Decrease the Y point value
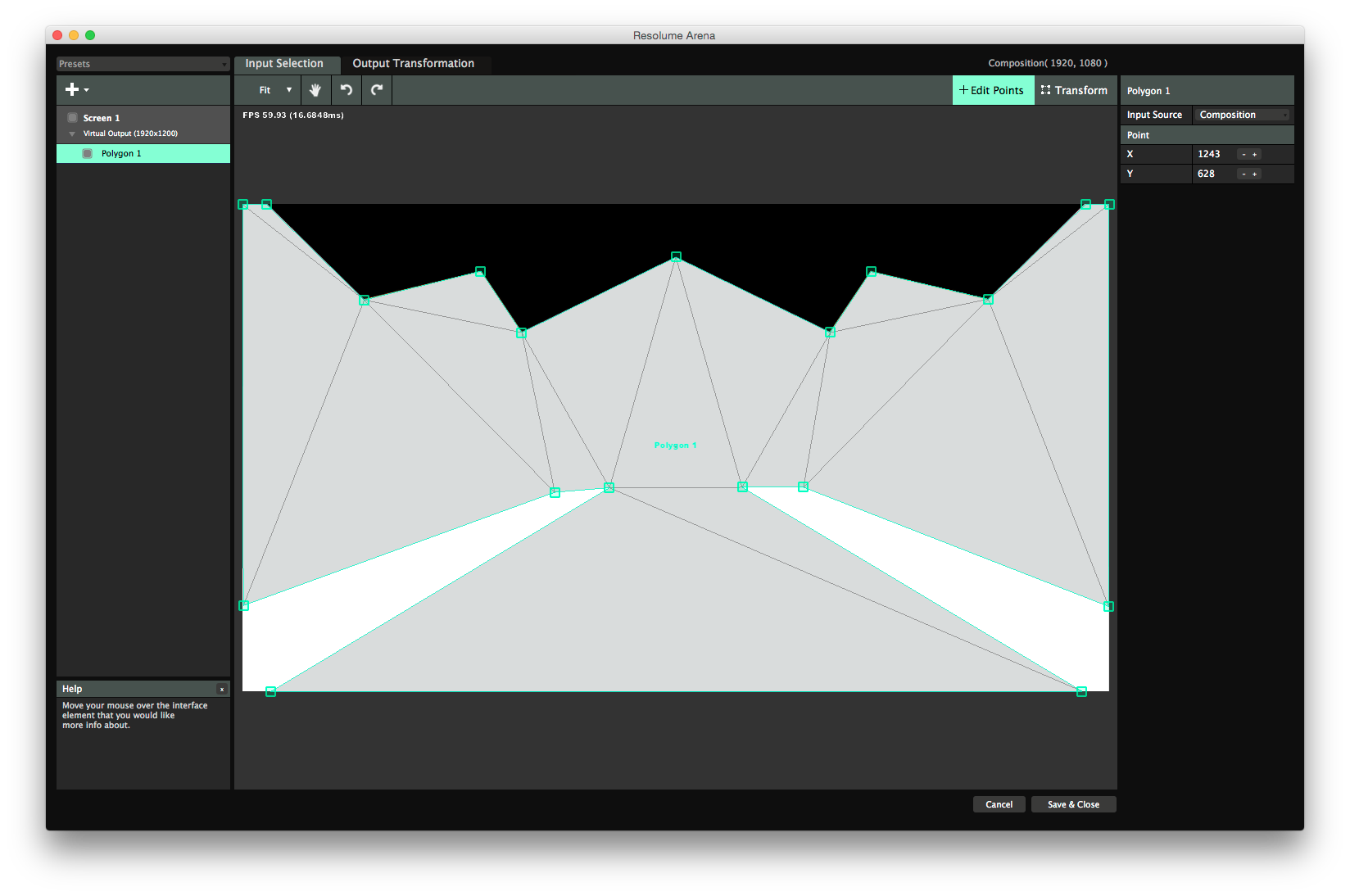Screen dimensions: 1350x896 coord(1244,174)
